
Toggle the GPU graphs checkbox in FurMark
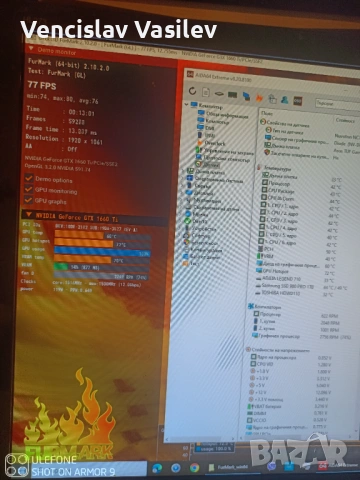[x=29, y=200]
